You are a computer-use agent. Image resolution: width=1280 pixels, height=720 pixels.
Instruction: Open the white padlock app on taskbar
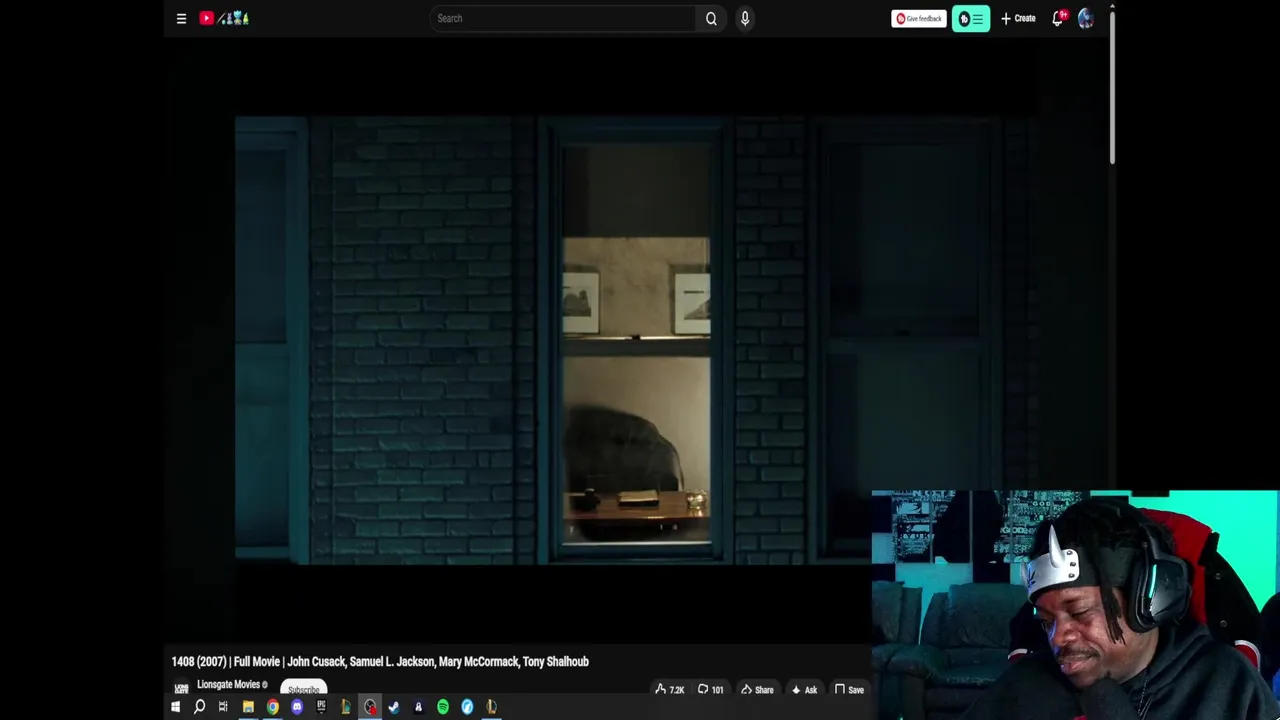point(418,707)
